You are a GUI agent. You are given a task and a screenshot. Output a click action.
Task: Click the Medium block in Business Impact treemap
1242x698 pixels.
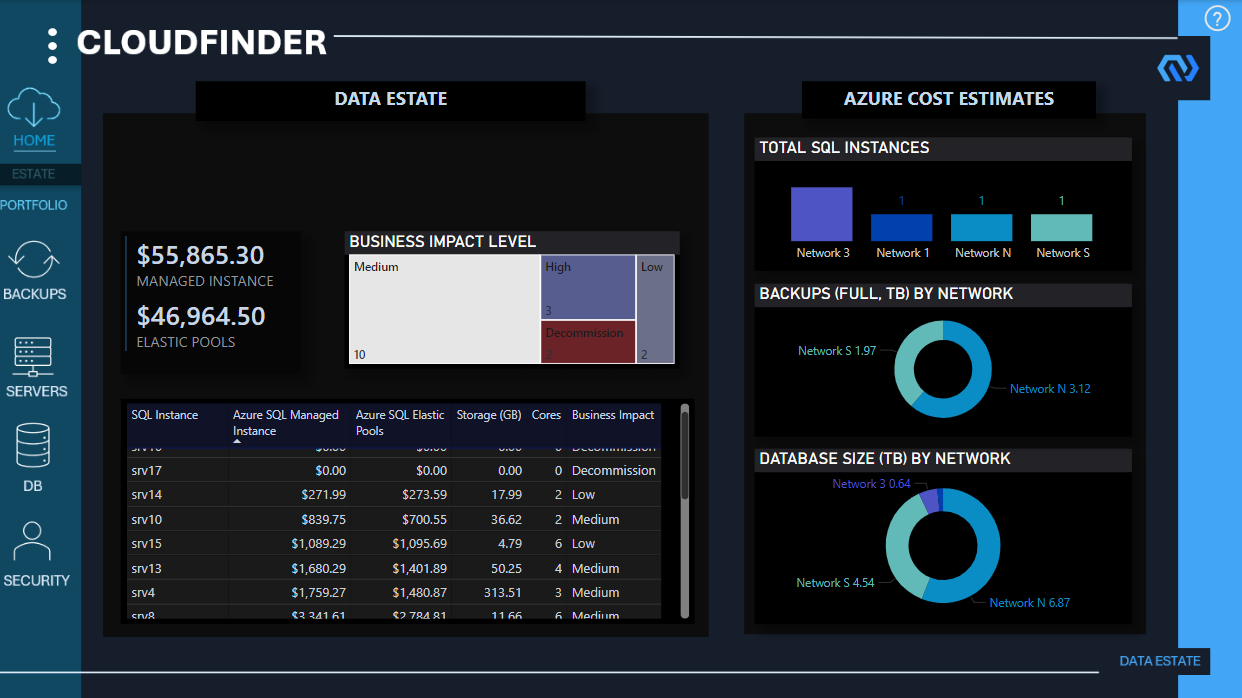click(445, 309)
